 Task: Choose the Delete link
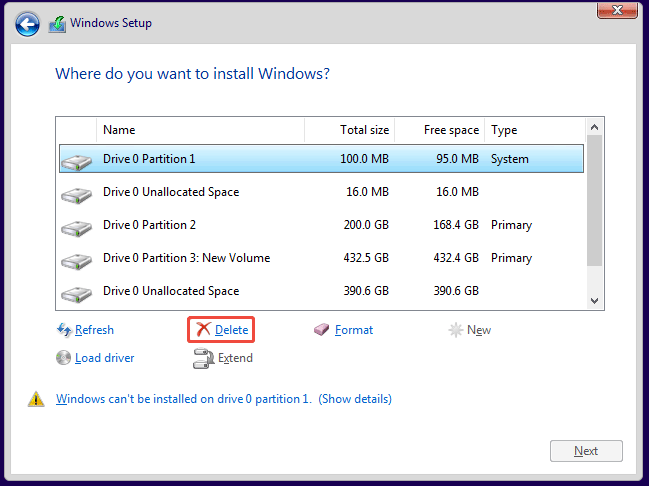[x=231, y=330]
